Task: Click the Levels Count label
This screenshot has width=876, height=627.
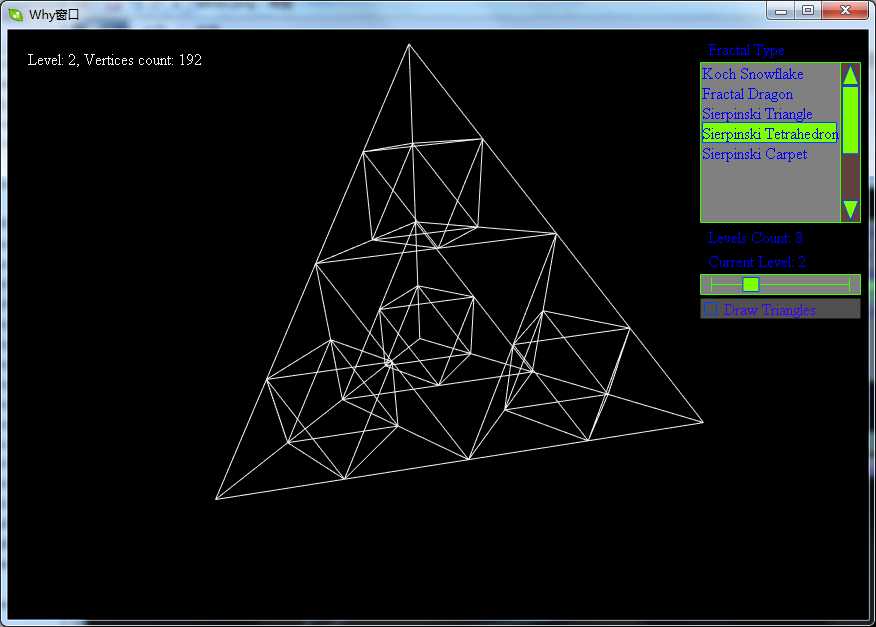Action: (x=755, y=238)
